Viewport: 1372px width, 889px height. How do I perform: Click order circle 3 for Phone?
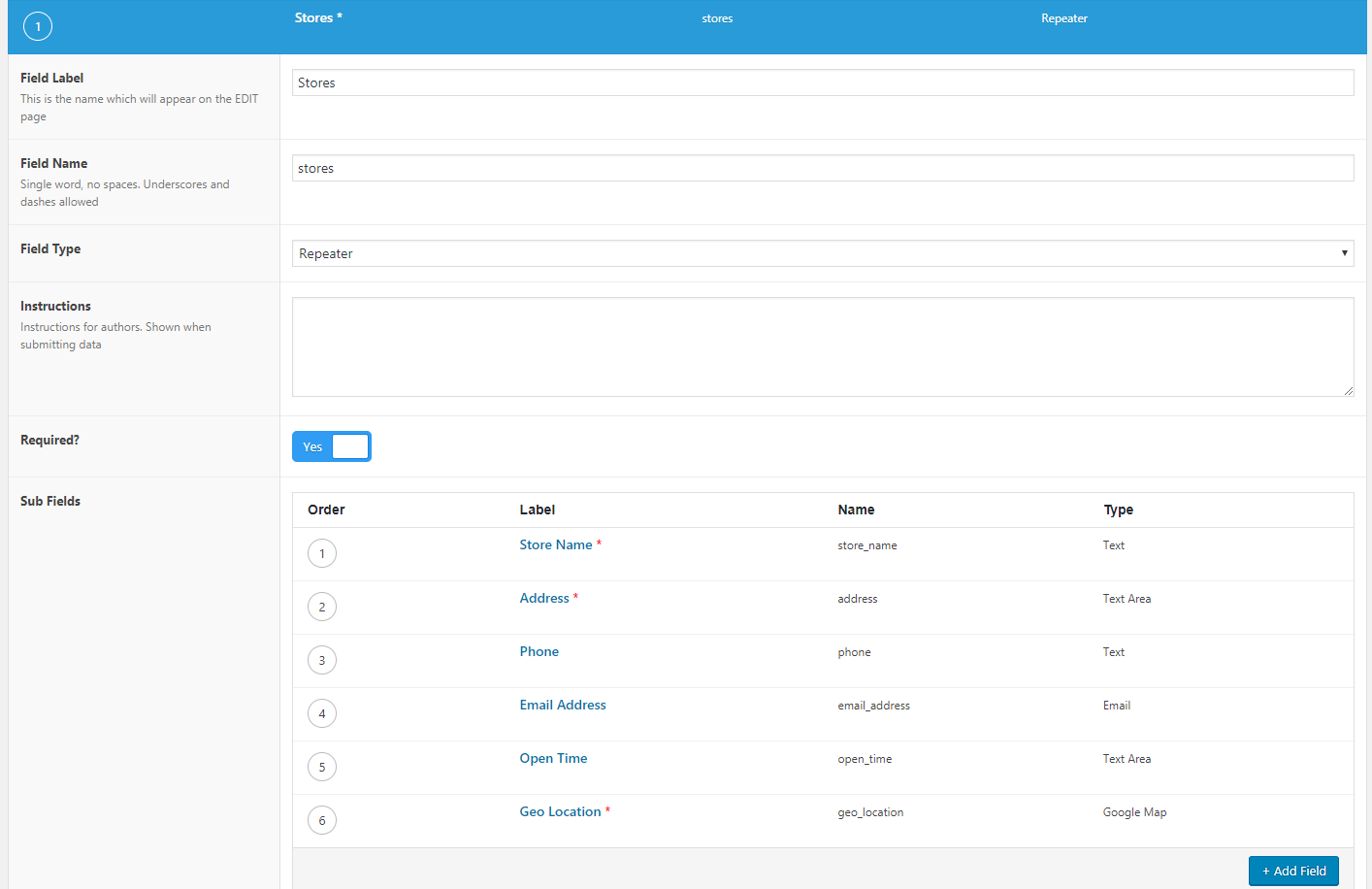[x=322, y=660]
